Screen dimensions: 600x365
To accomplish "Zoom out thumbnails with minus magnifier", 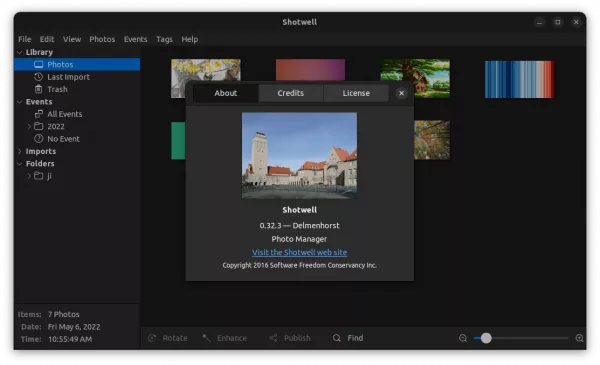I will (463, 338).
